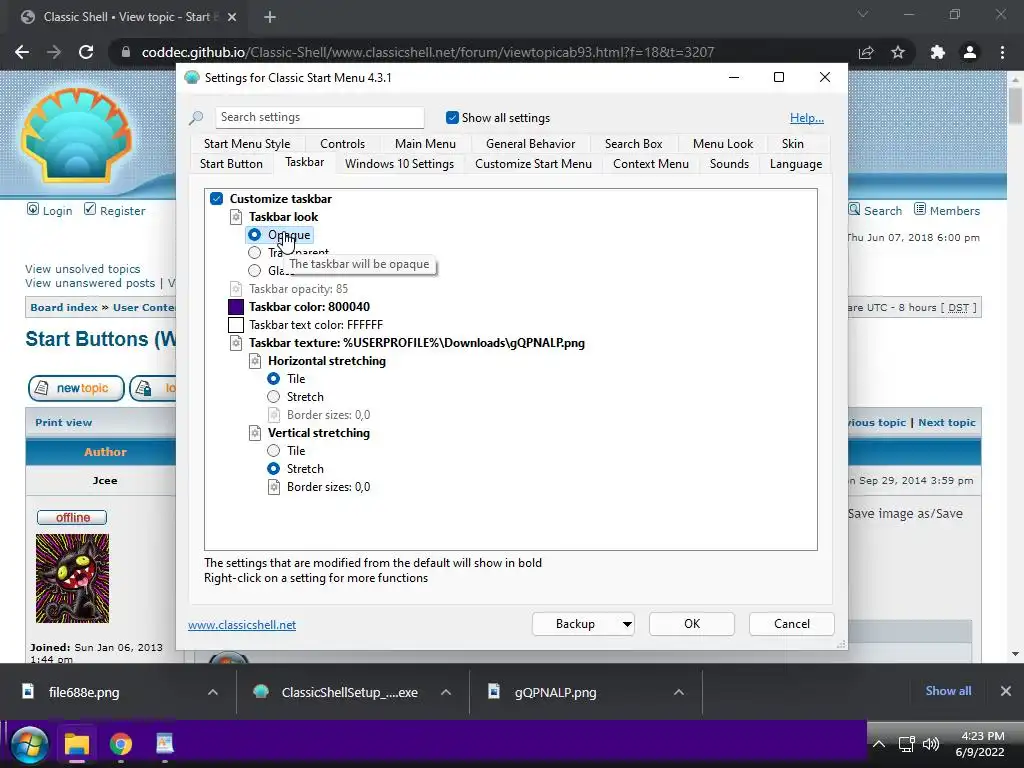Click the Vertical stretching settings icon
The height and width of the screenshot is (768, 1024).
pos(255,433)
